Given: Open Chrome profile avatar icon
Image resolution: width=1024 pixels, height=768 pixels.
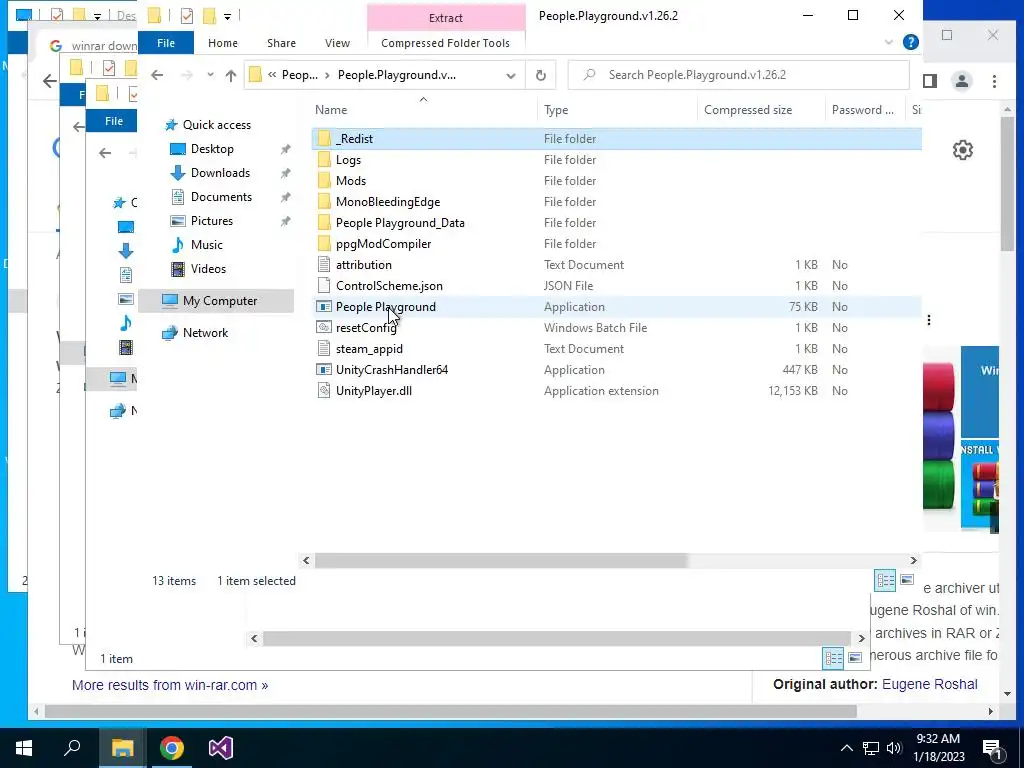Looking at the screenshot, I should [961, 81].
